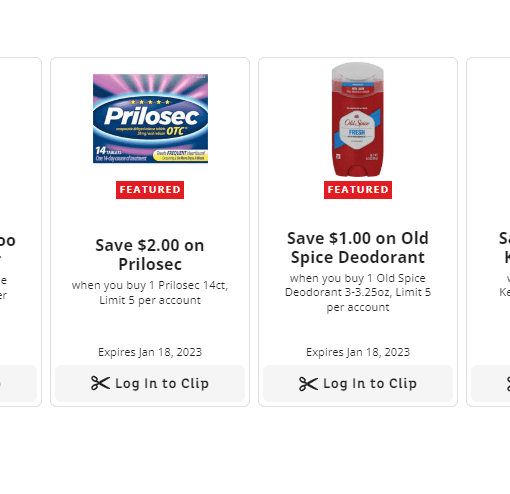Click the Prilosec 14ct limit description text

[150, 293]
